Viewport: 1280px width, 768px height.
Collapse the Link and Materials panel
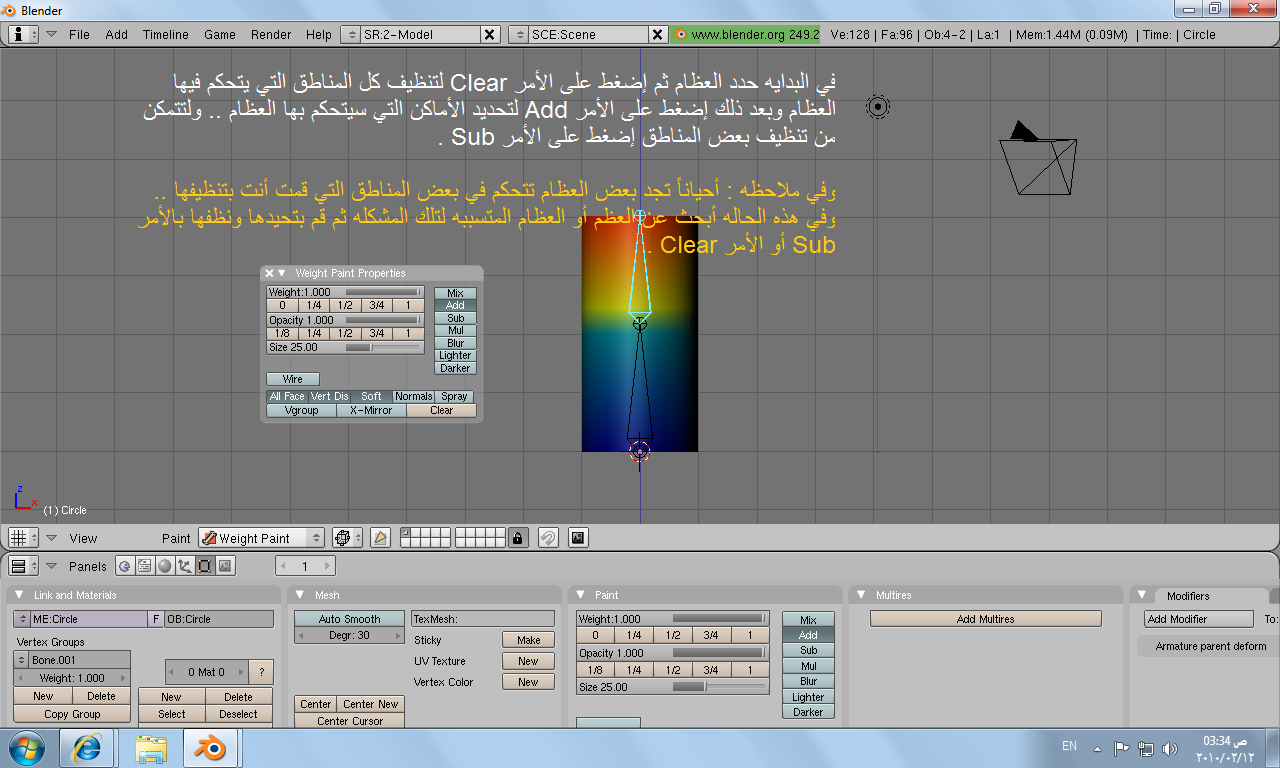point(19,595)
